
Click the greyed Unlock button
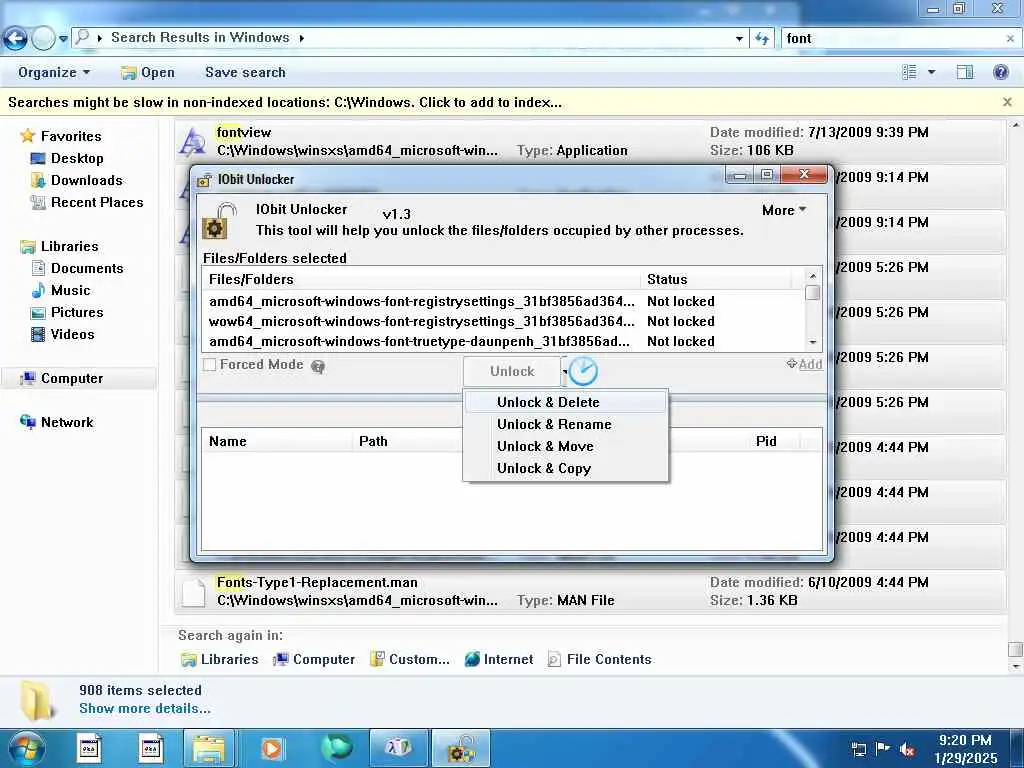(x=512, y=372)
